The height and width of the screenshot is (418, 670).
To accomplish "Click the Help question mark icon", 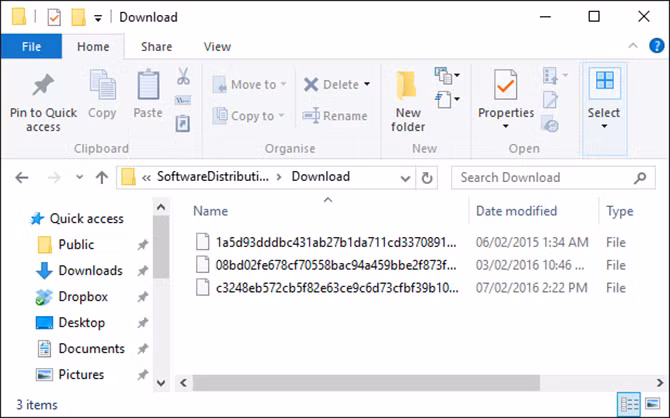I will tap(656, 47).
